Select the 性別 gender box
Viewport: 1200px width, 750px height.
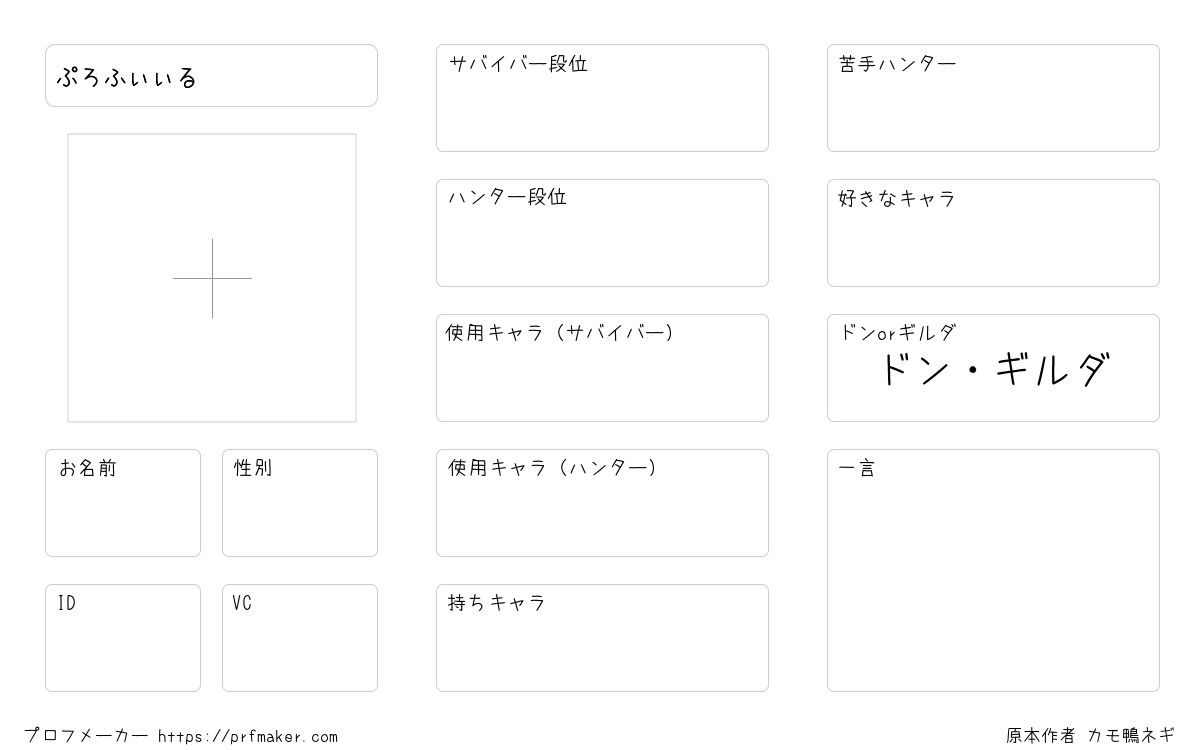coord(300,503)
